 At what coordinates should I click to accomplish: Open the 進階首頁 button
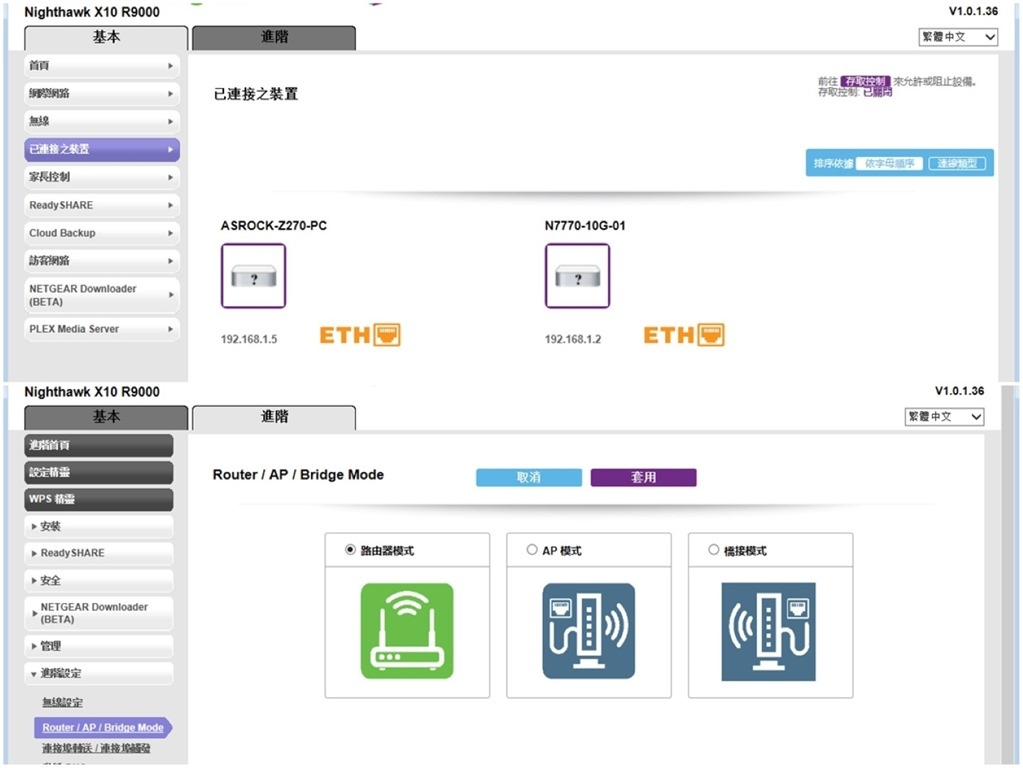[99, 445]
